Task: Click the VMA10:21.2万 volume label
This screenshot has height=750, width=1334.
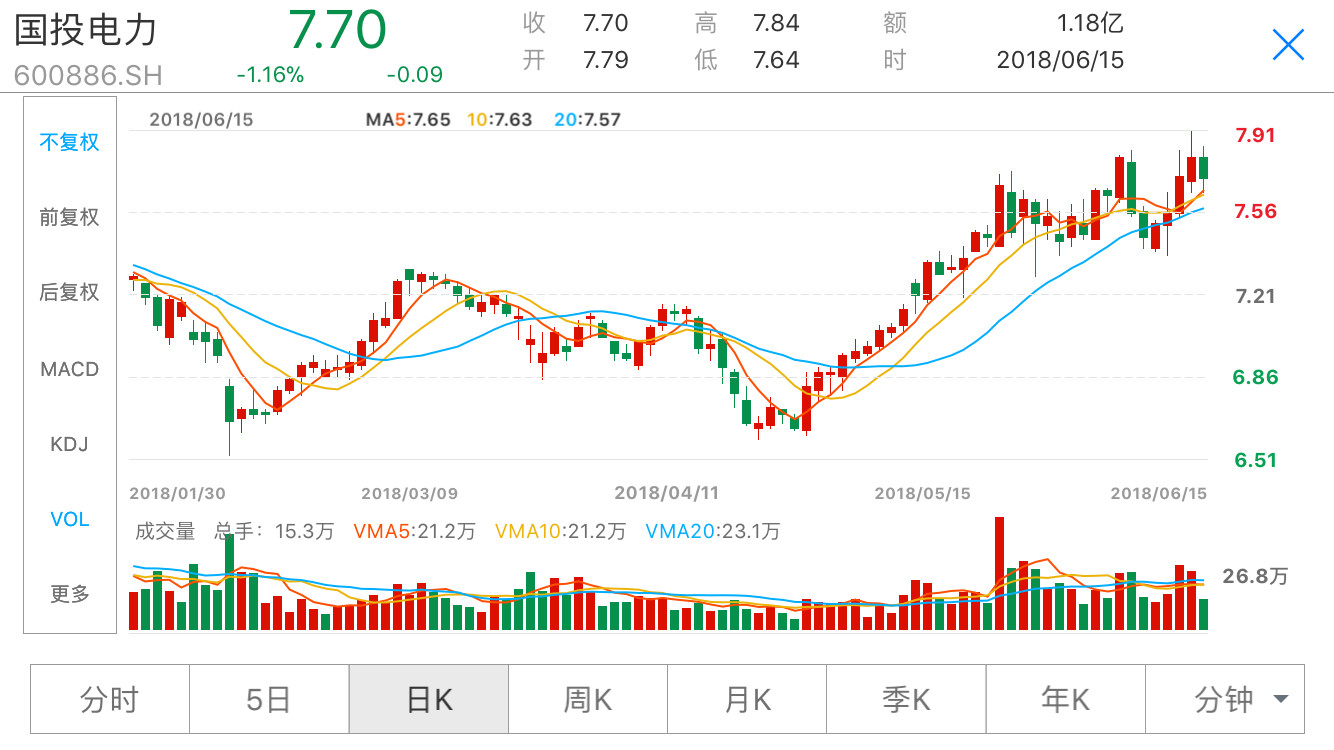Action: 561,532
